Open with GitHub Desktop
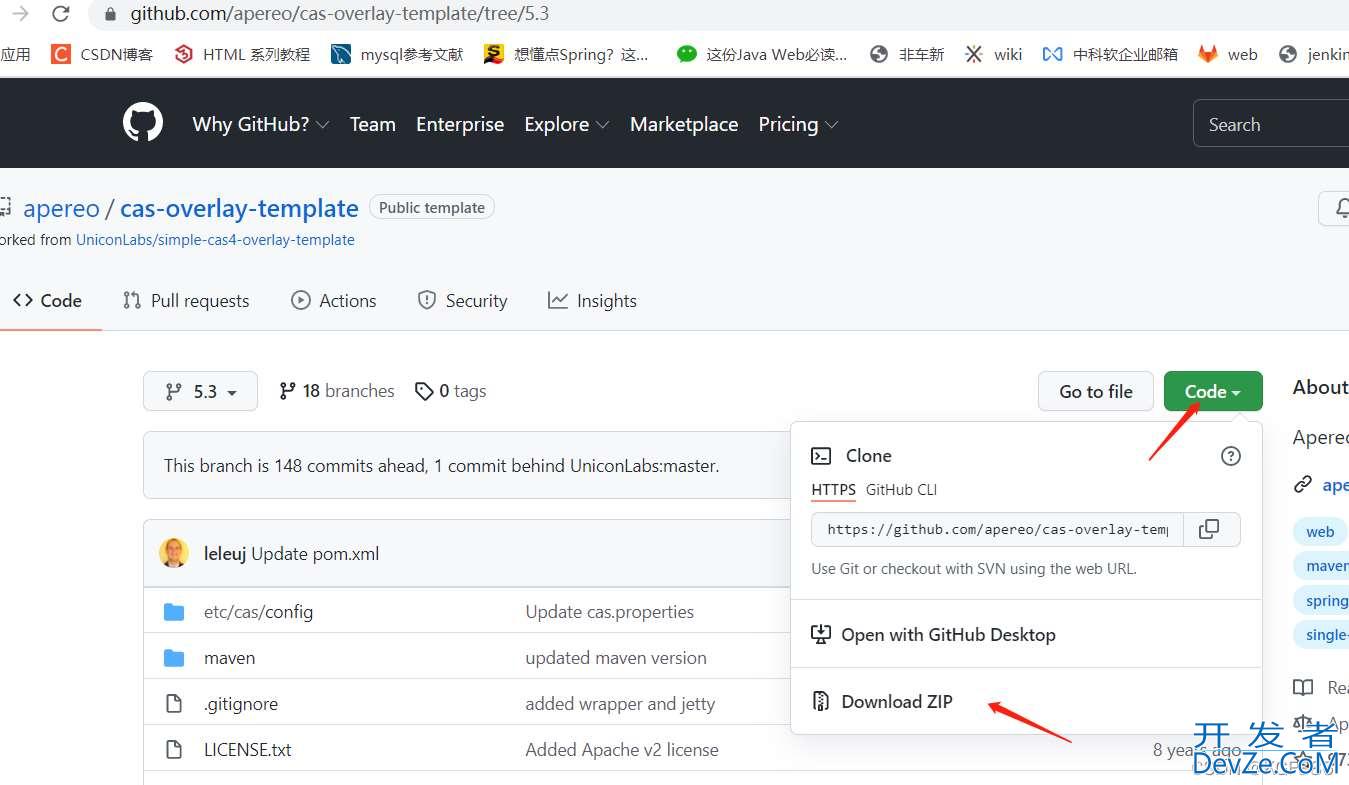Screen dimensions: 1349x785 947,635
